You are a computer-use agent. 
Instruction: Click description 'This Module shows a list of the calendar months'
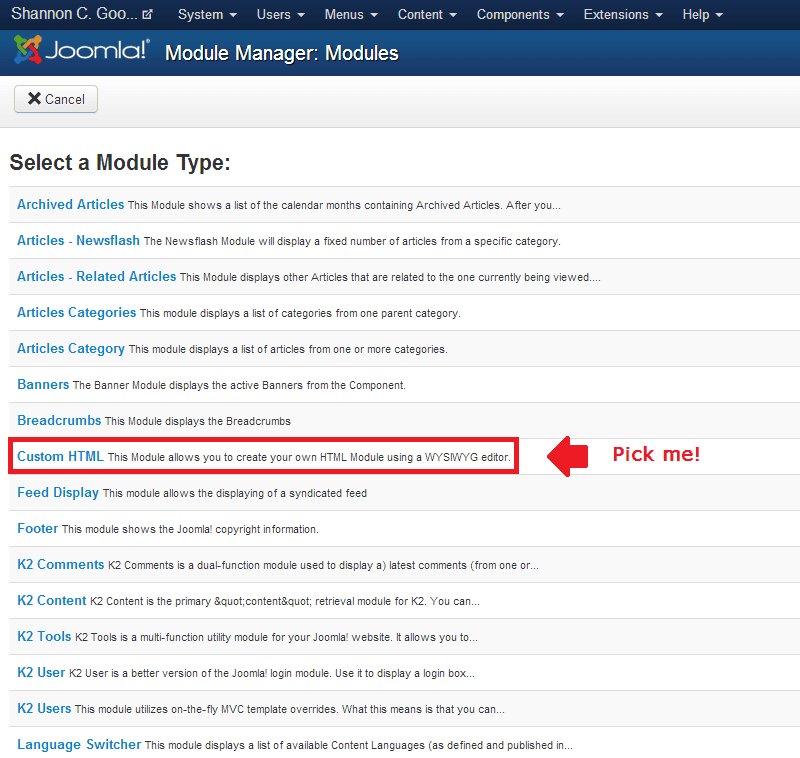pos(344,206)
